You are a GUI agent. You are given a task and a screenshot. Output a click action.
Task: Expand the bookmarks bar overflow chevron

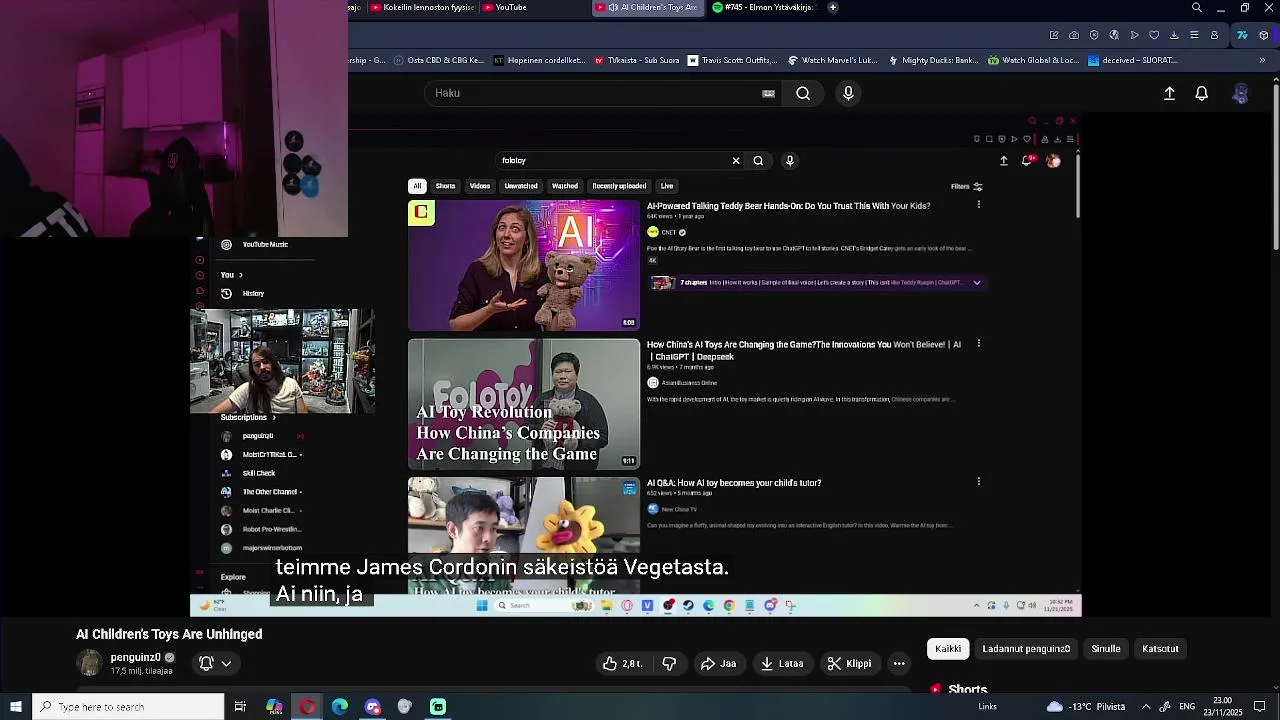click(1262, 60)
